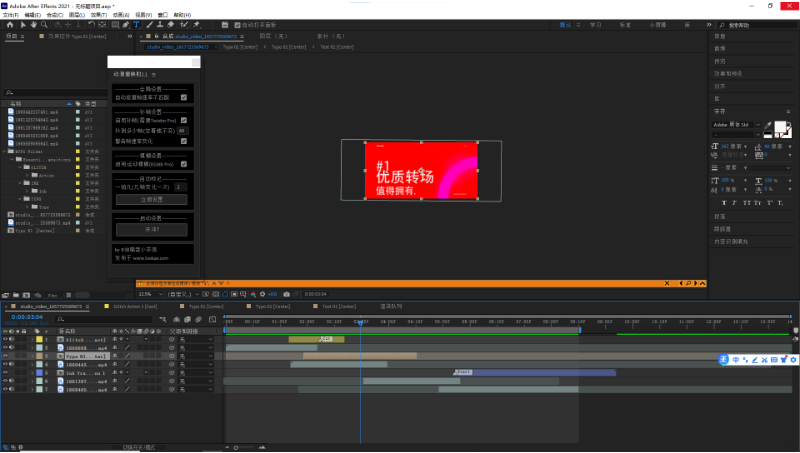800x453 pixels.
Task: Uncheck the Twixtor Pro option checkbox
Action: coord(184,120)
